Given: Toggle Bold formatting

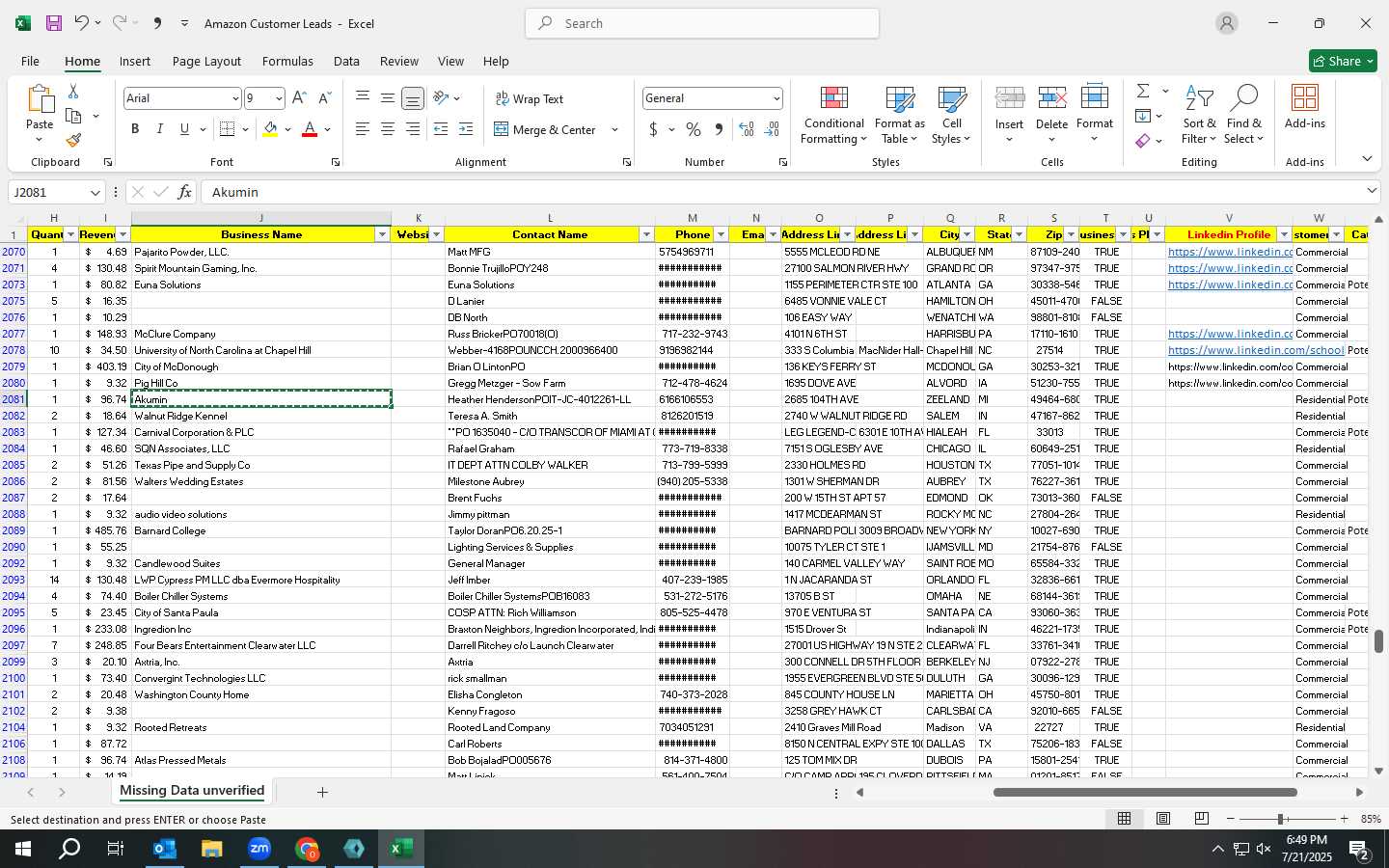Looking at the screenshot, I should [x=135, y=129].
